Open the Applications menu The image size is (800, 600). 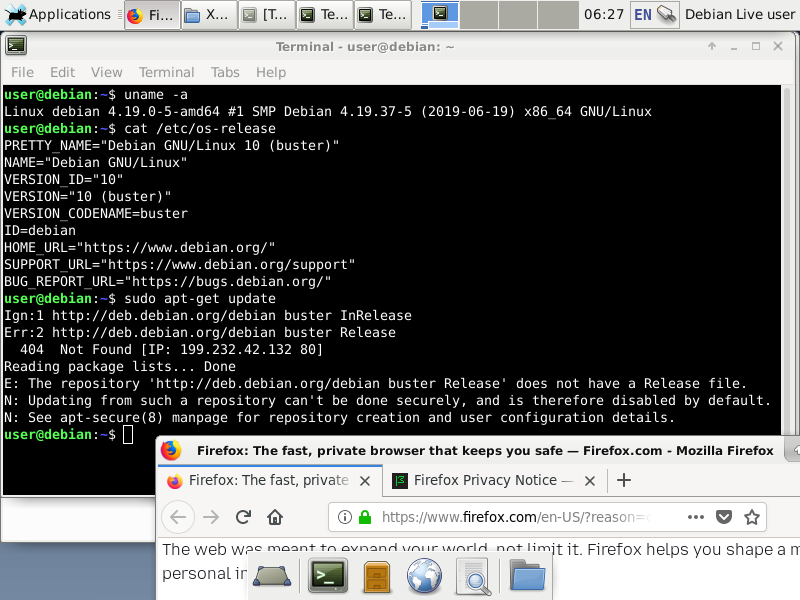point(58,15)
